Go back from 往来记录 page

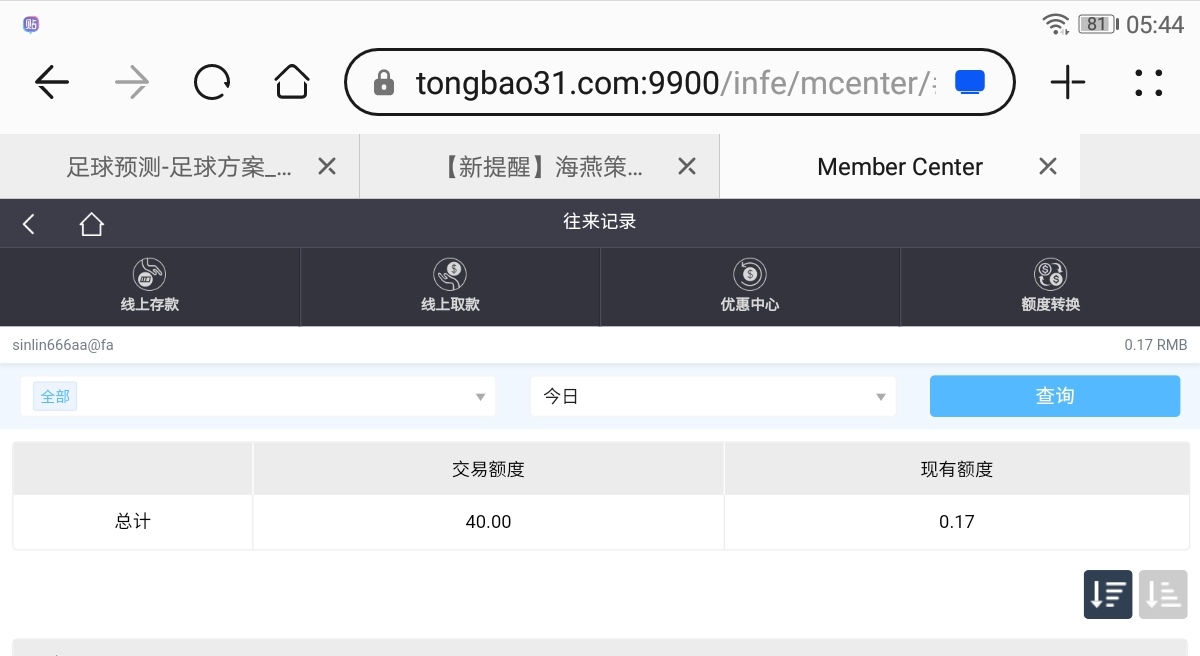point(29,224)
